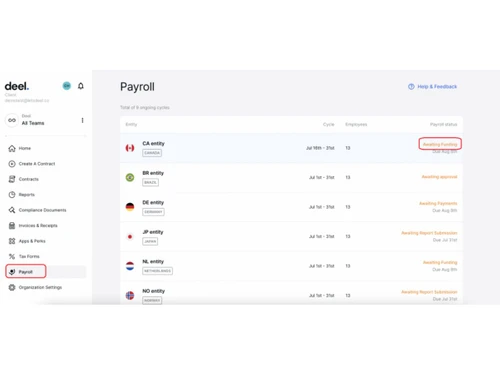Click the NETHERLANDS country tag
500x375 pixels.
(x=158, y=271)
